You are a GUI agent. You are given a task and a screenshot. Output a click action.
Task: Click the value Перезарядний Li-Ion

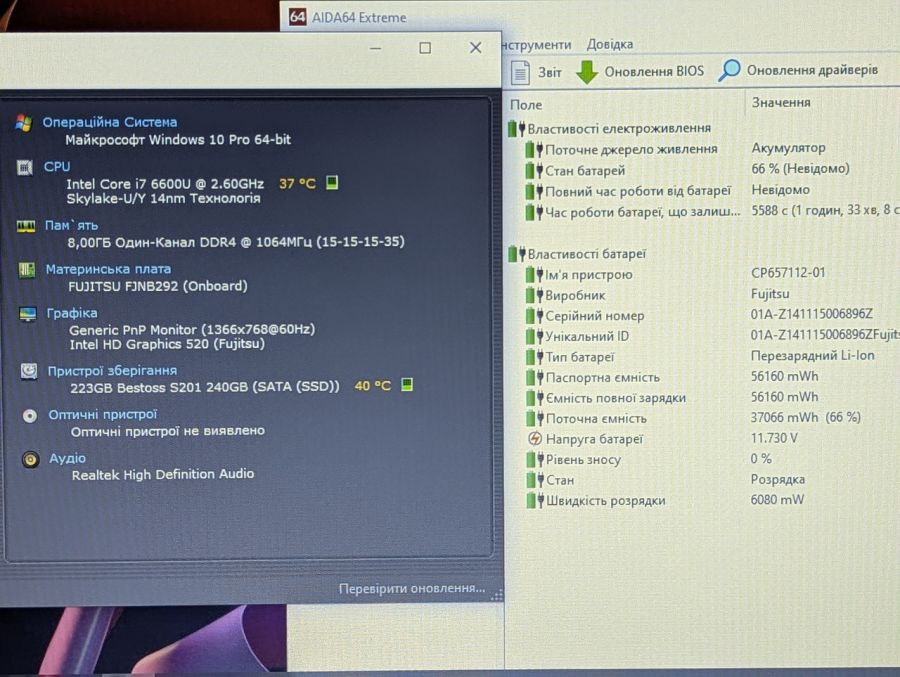click(812, 355)
